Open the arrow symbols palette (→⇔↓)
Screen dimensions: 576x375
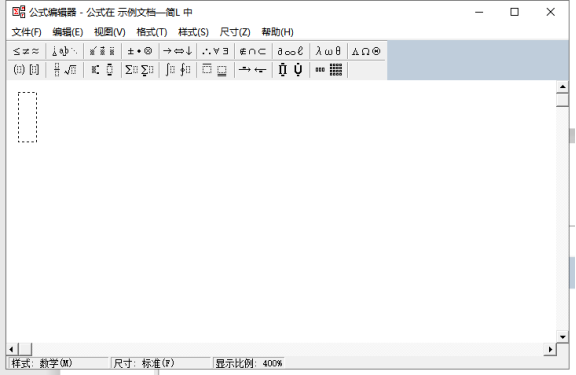click(177, 51)
